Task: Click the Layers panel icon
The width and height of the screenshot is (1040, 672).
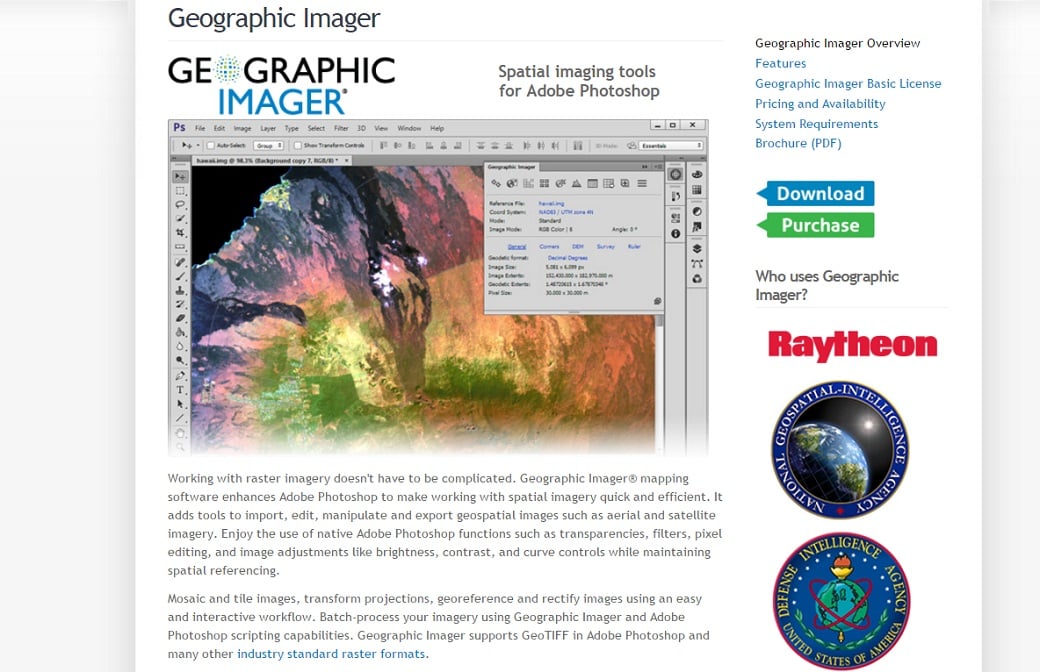Action: (697, 248)
